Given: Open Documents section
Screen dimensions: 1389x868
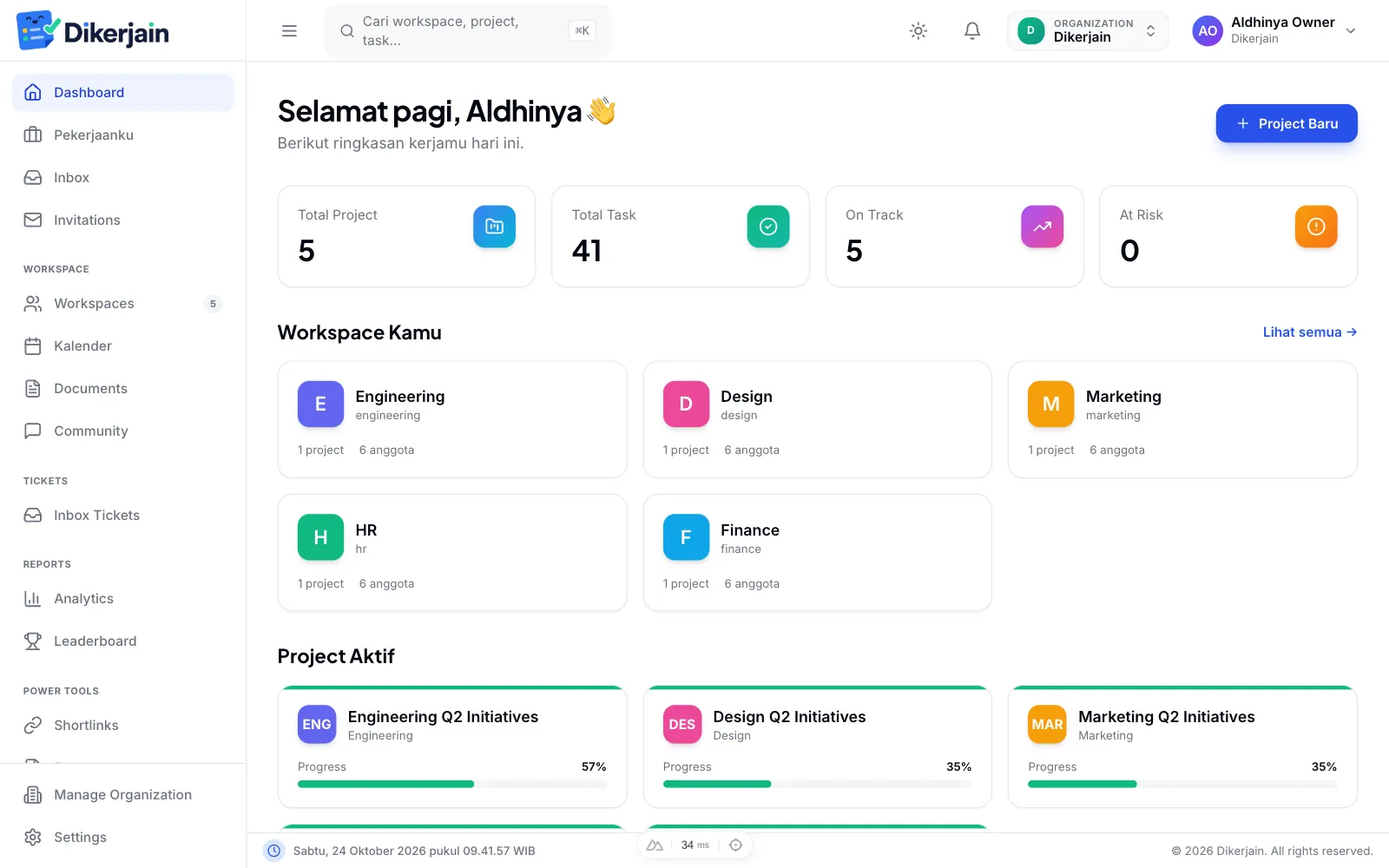Looking at the screenshot, I should [123, 389].
